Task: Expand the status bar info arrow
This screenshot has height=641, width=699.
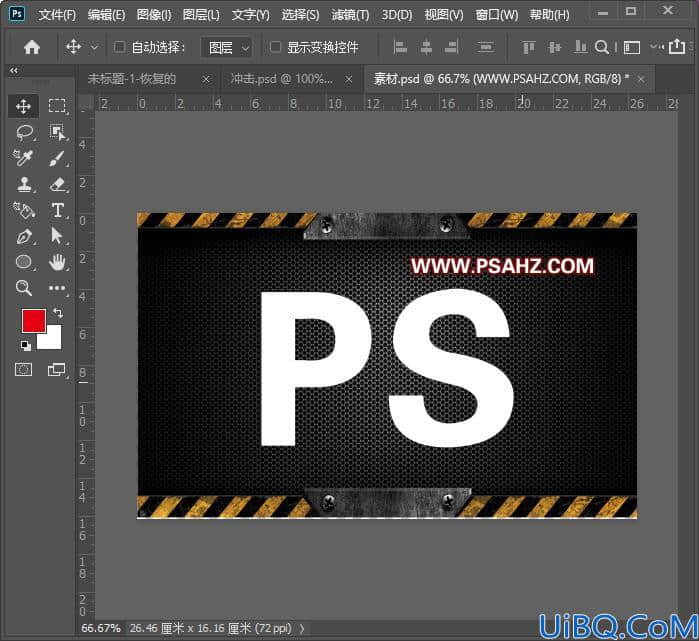Action: [x=302, y=629]
